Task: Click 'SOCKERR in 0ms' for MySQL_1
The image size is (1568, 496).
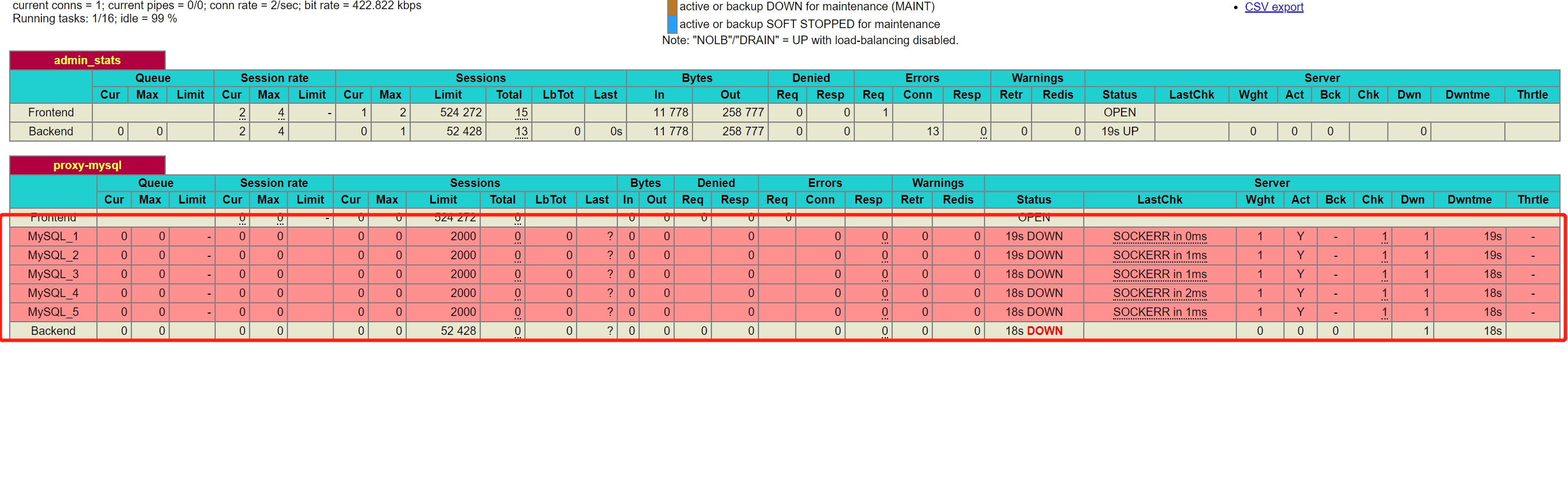Action: 1160,236
